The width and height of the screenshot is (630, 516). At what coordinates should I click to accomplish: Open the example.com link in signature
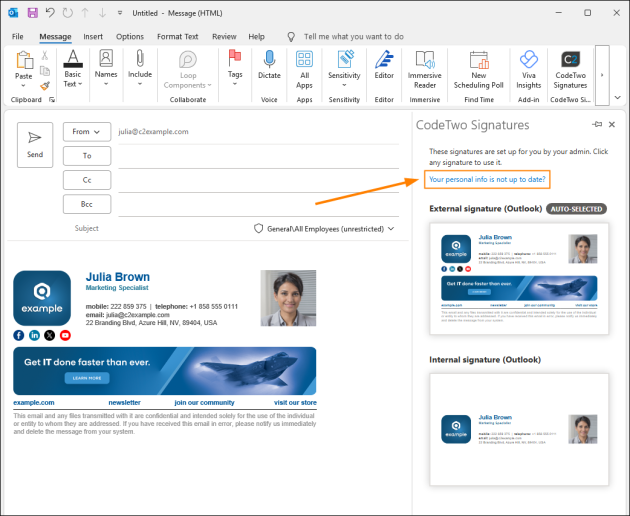[34, 403]
